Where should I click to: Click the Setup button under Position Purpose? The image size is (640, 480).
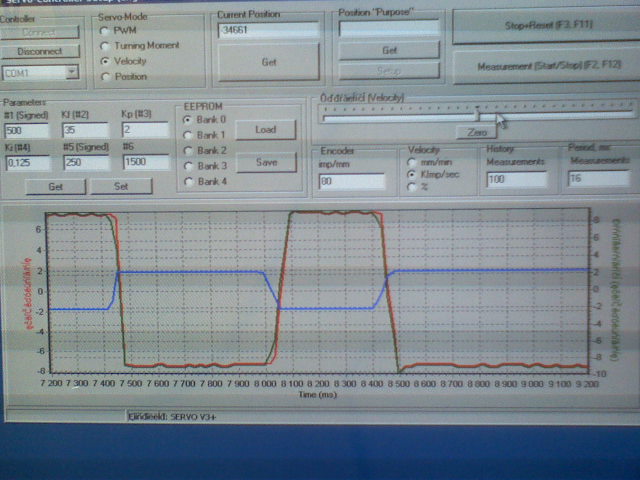(x=389, y=71)
